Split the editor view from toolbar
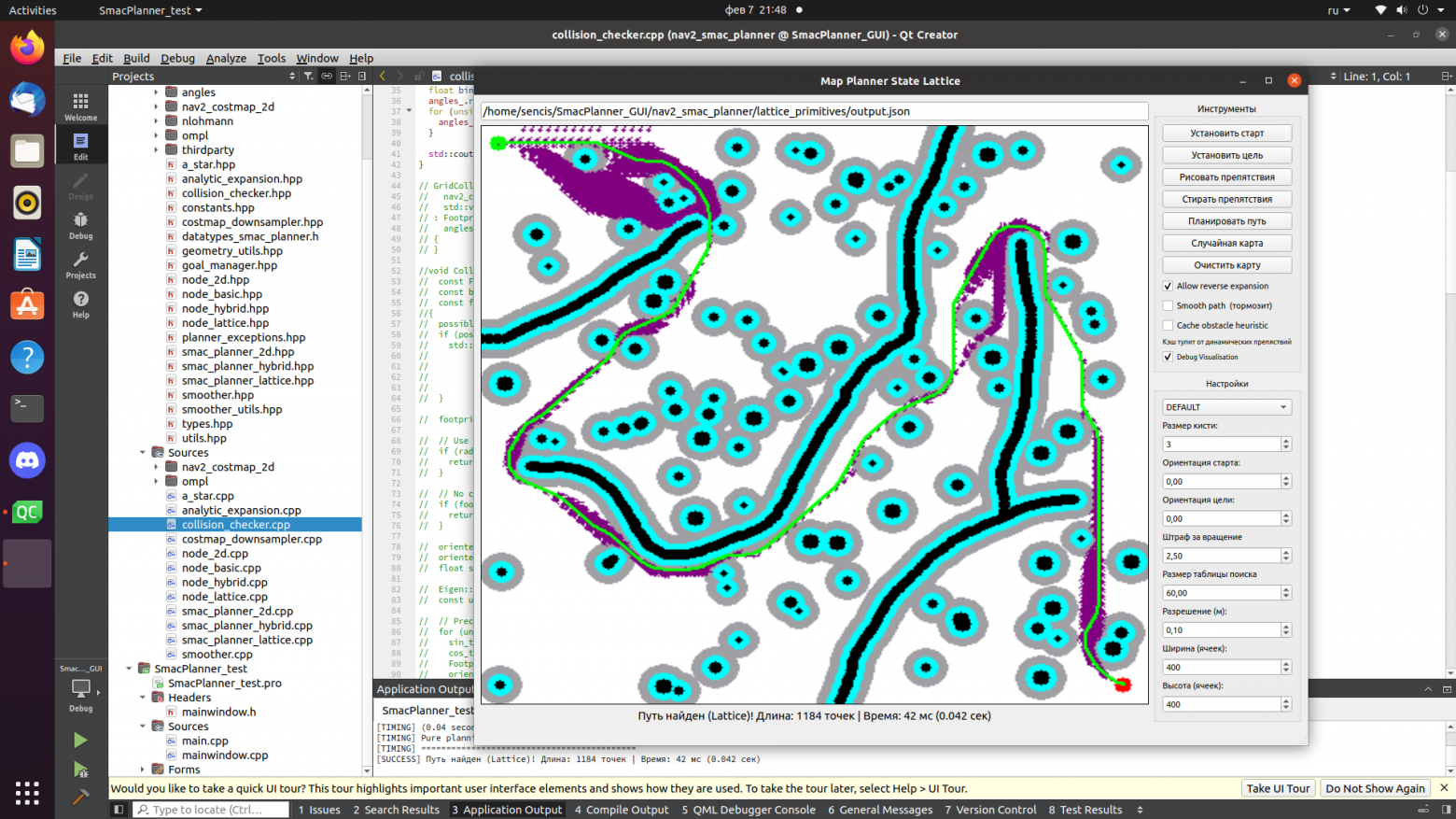The image size is (1456, 819). point(1446,77)
